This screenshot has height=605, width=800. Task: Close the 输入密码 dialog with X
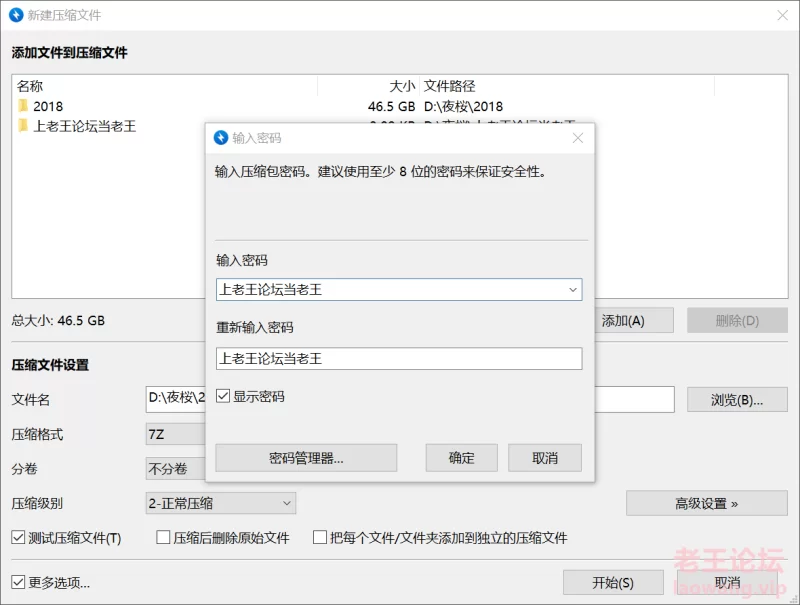pyautogui.click(x=577, y=138)
